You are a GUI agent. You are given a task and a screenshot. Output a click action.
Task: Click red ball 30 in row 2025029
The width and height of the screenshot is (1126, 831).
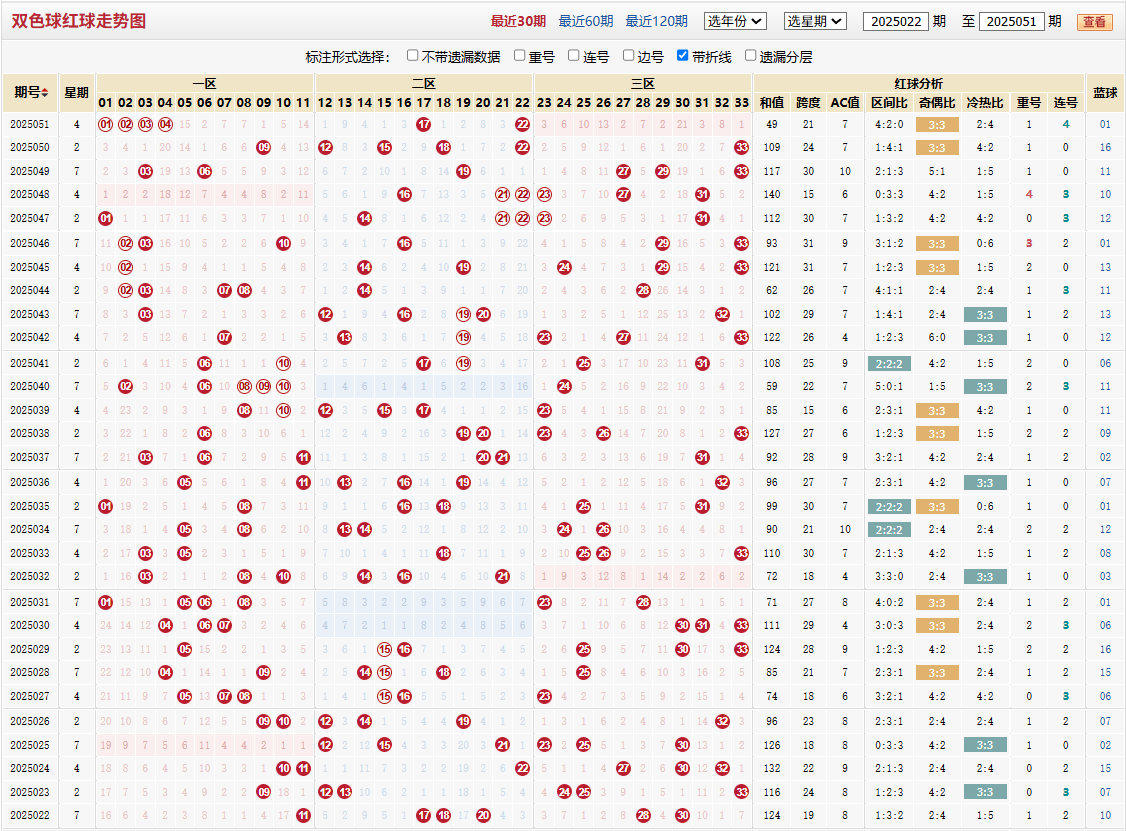point(683,649)
